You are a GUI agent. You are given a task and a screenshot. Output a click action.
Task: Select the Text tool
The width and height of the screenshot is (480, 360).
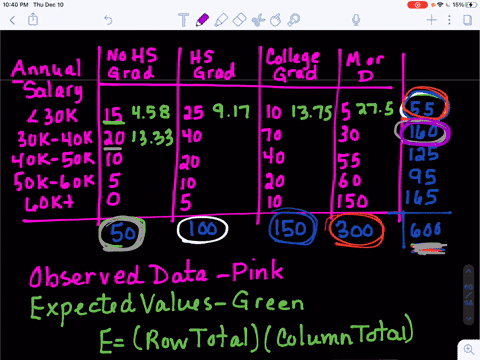pyautogui.click(x=183, y=20)
